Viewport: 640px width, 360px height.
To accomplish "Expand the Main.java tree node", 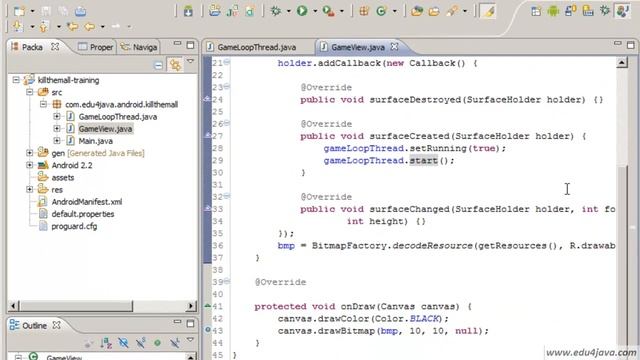I will pyautogui.click(x=57, y=141).
